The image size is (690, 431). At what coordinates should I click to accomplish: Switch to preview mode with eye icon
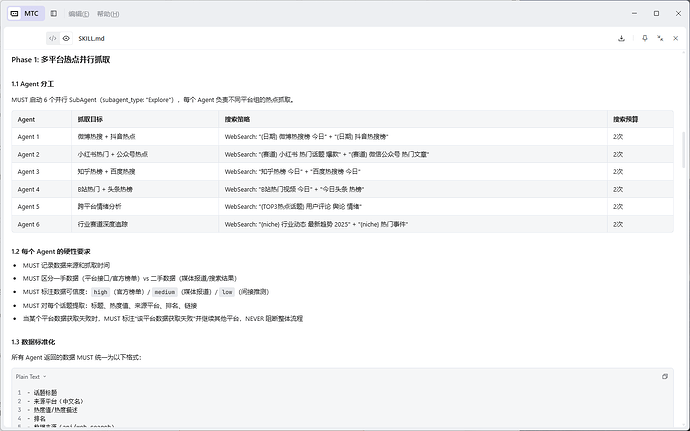point(66,38)
